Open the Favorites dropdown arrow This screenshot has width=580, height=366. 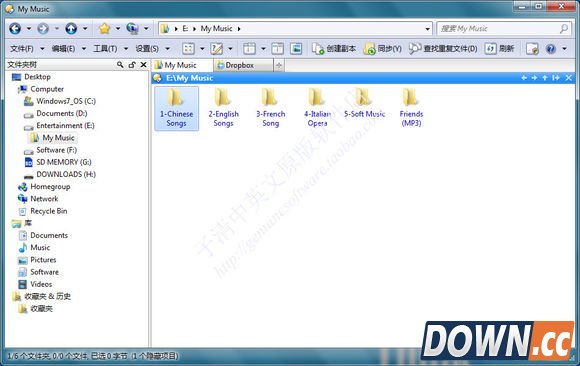[118, 28]
